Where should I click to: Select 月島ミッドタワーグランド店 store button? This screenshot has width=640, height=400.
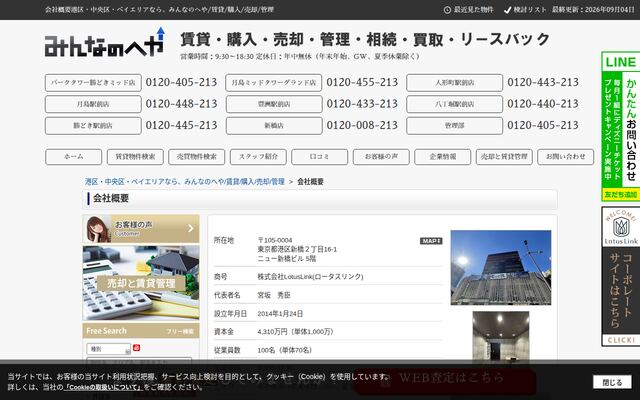274,82
